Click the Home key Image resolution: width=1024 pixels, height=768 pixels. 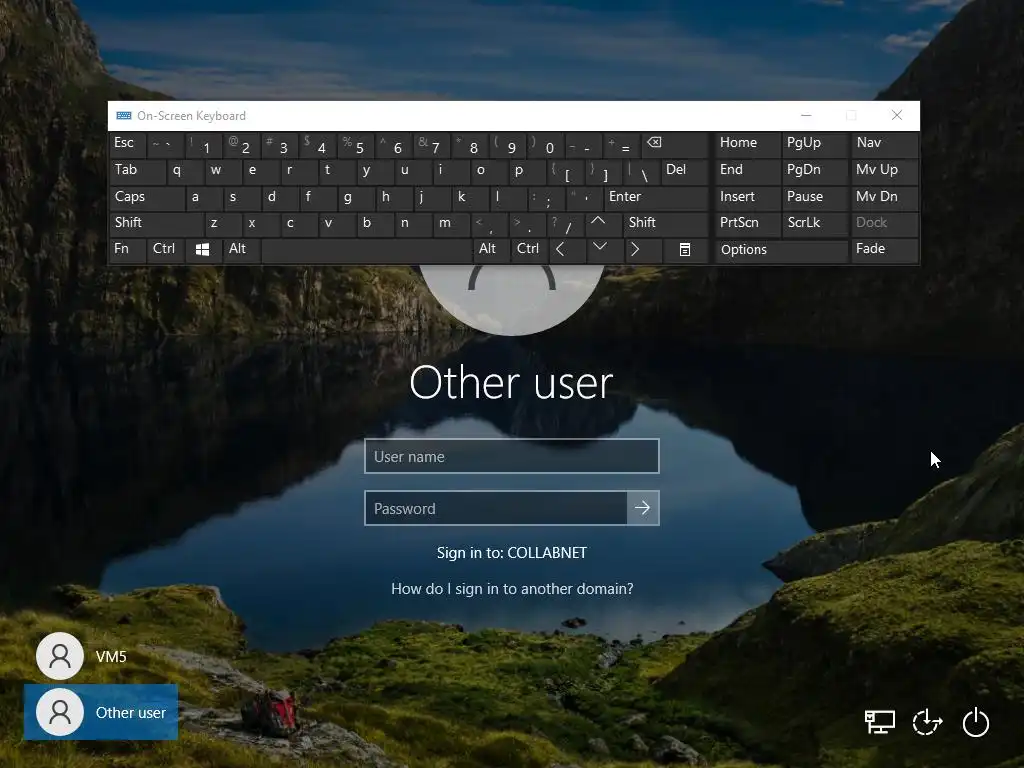coord(747,144)
